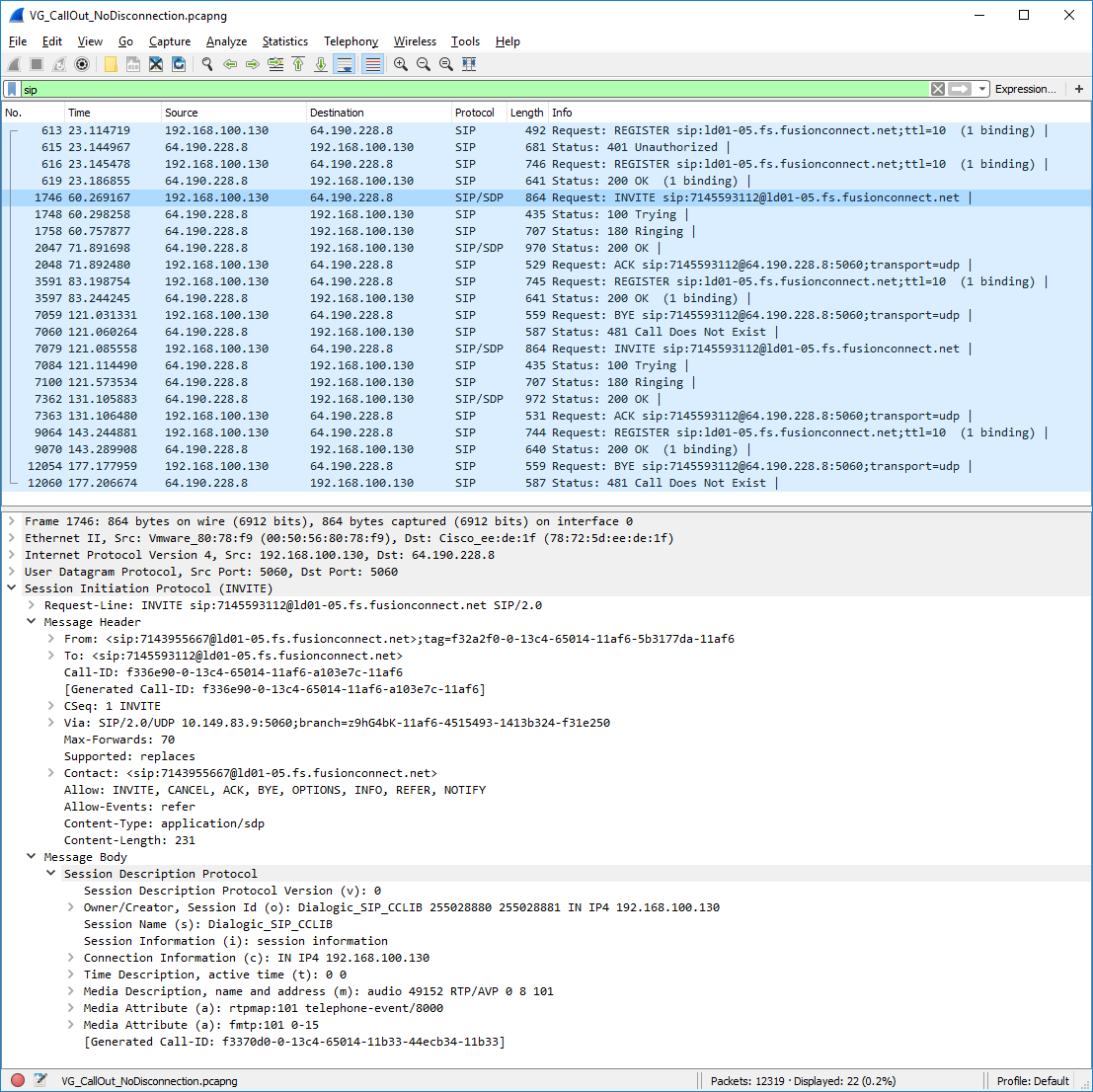The height and width of the screenshot is (1092, 1093).
Task: Clear the display filter with X
Action: pos(938,89)
